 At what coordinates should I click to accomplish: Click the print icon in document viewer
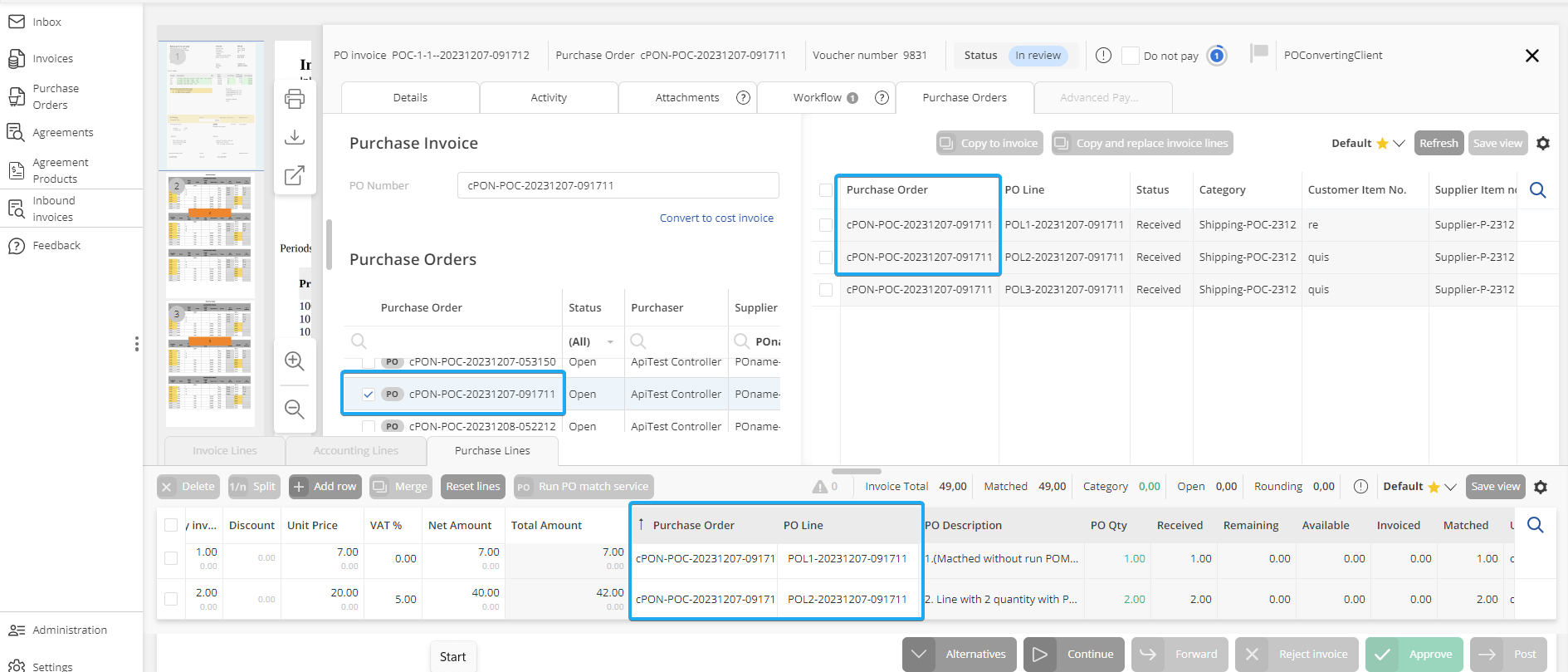tap(295, 100)
